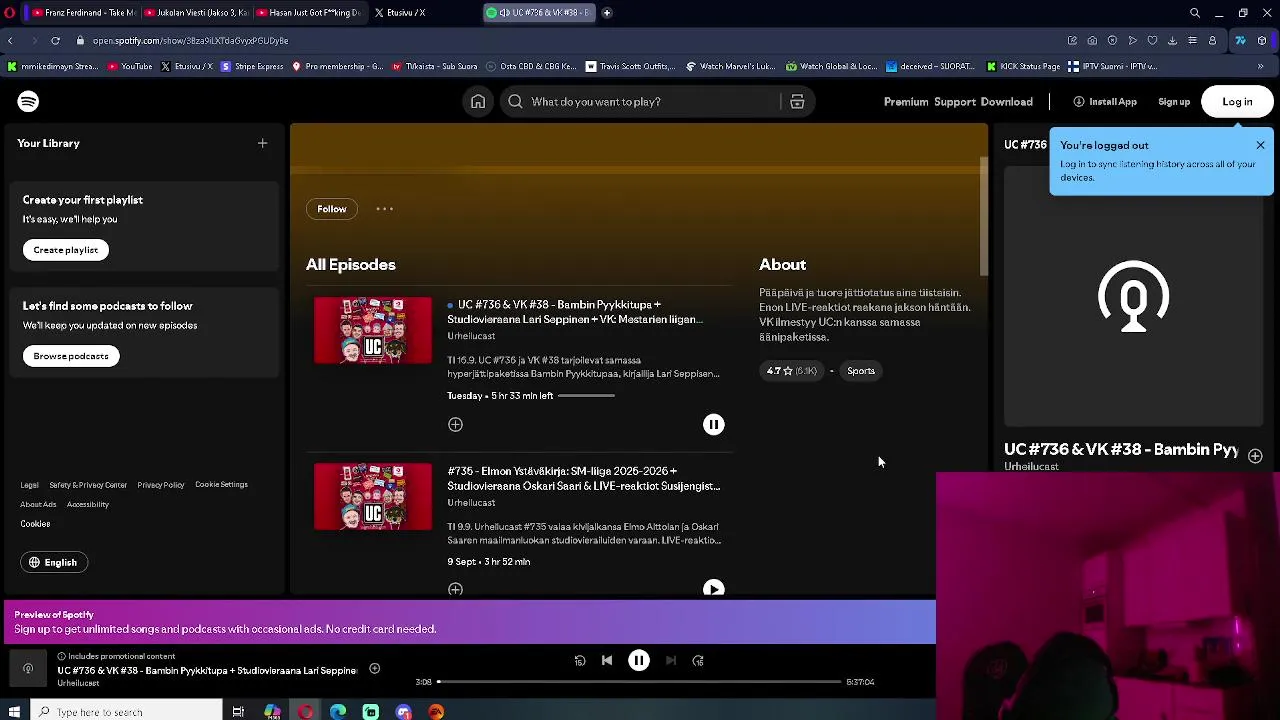Viewport: 1280px width, 720px height.
Task: Save episode #735 with its plus icon
Action: 455,589
